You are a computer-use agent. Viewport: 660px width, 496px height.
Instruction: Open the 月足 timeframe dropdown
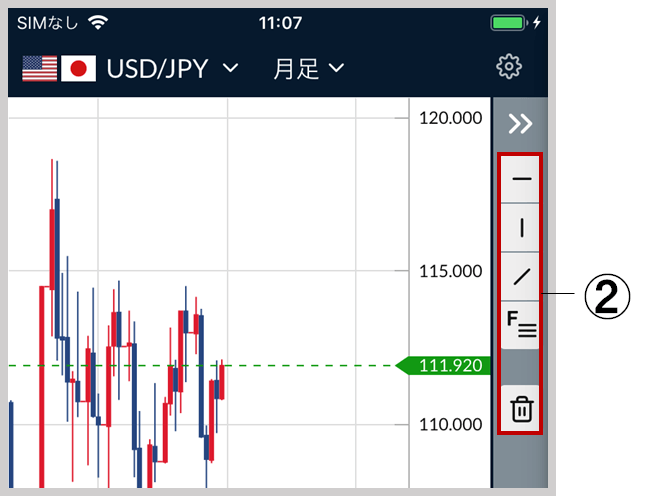pyautogui.click(x=309, y=69)
